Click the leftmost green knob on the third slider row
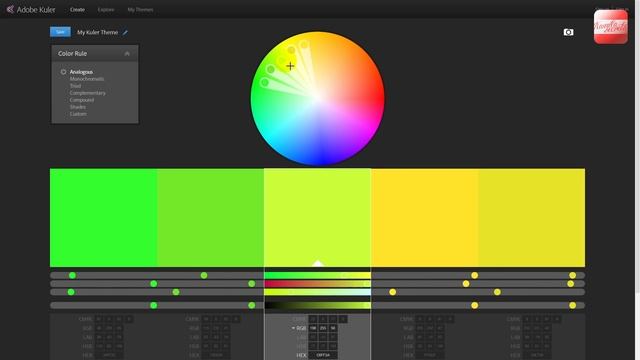 tap(71, 292)
